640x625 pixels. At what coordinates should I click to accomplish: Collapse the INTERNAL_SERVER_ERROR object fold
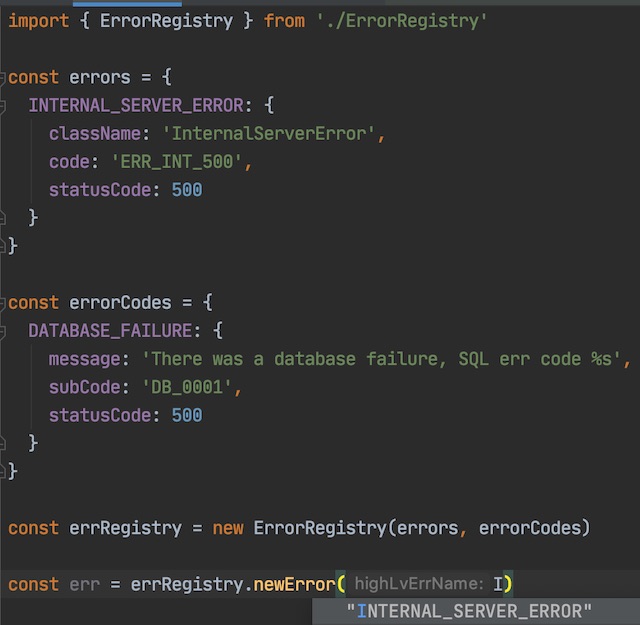2,106
